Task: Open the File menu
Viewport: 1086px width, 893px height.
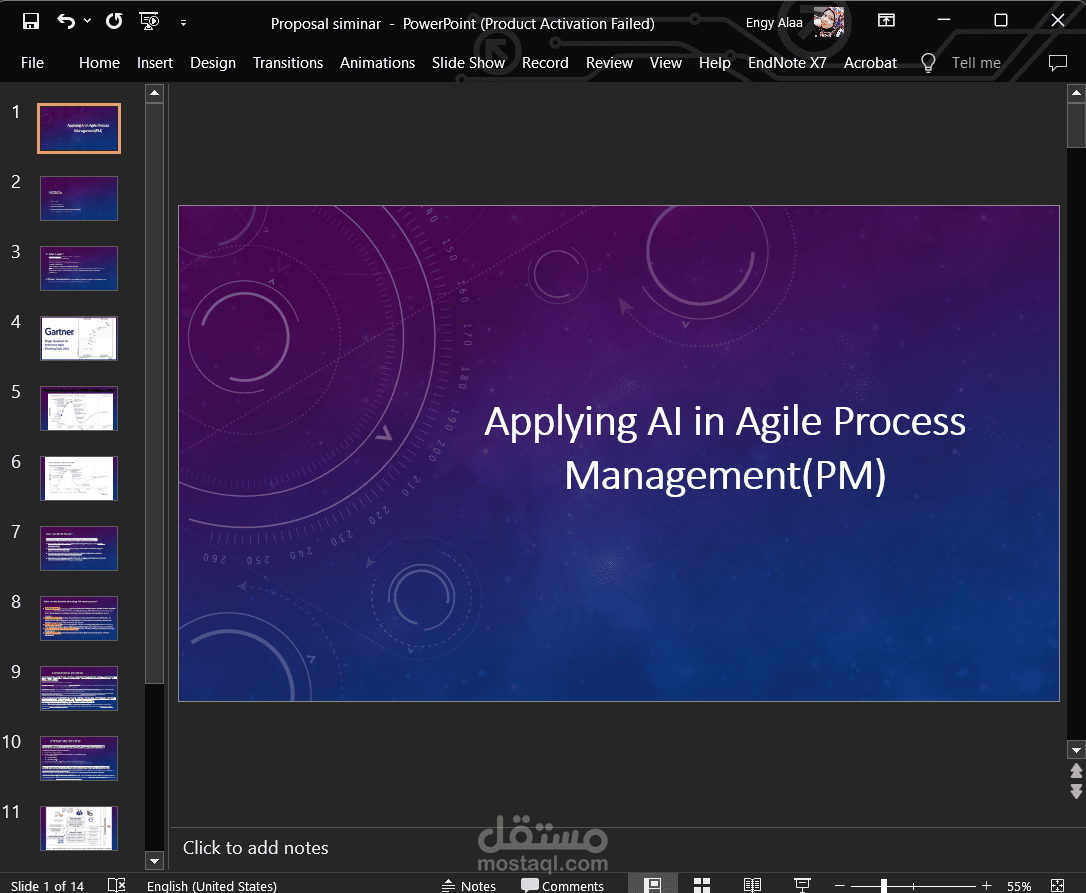Action: point(32,63)
